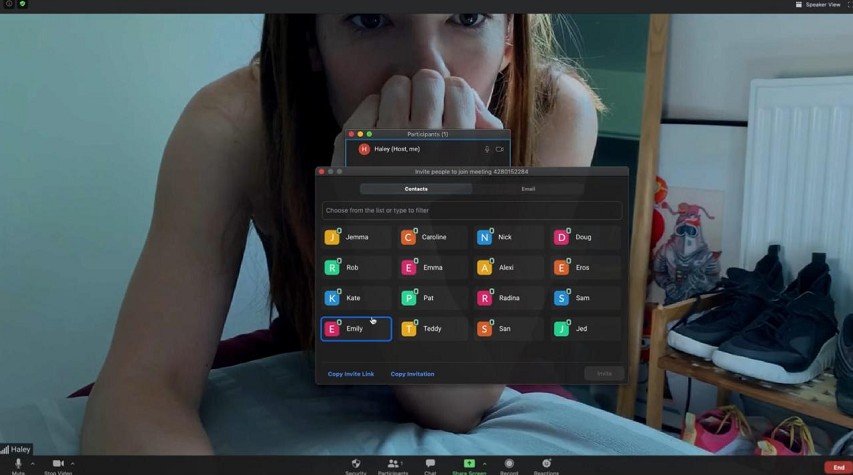Open the Participants icon in the toolbar

(392, 464)
